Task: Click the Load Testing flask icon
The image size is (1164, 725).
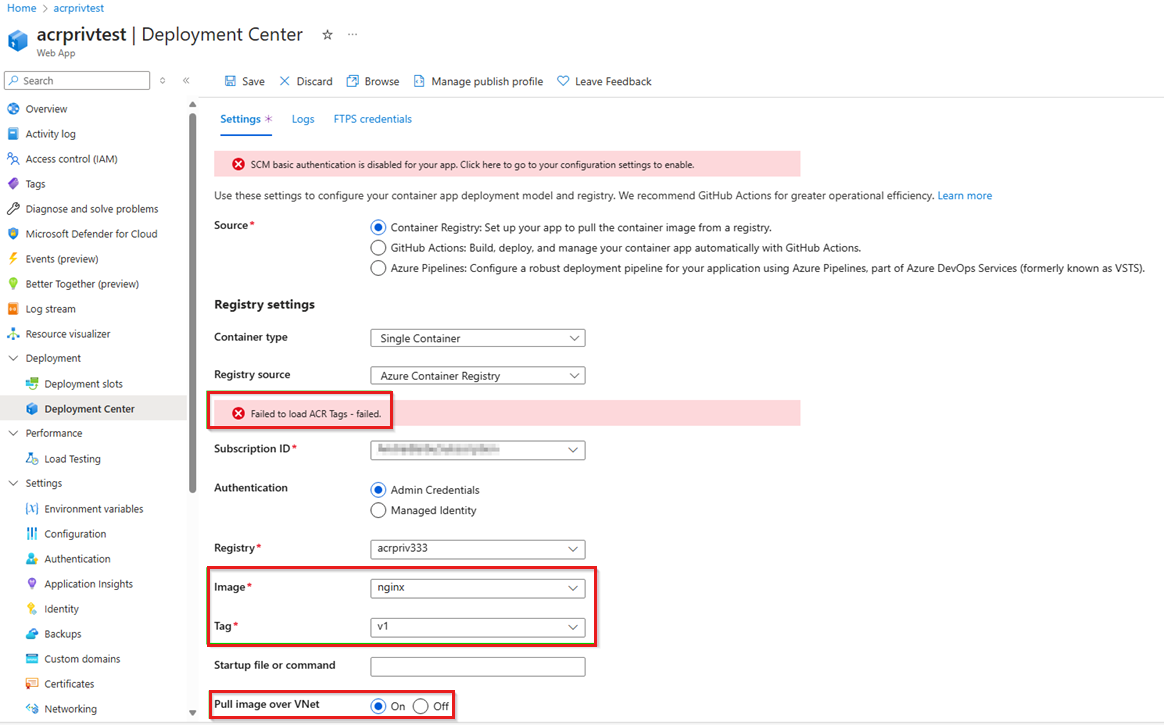Action: pos(32,459)
